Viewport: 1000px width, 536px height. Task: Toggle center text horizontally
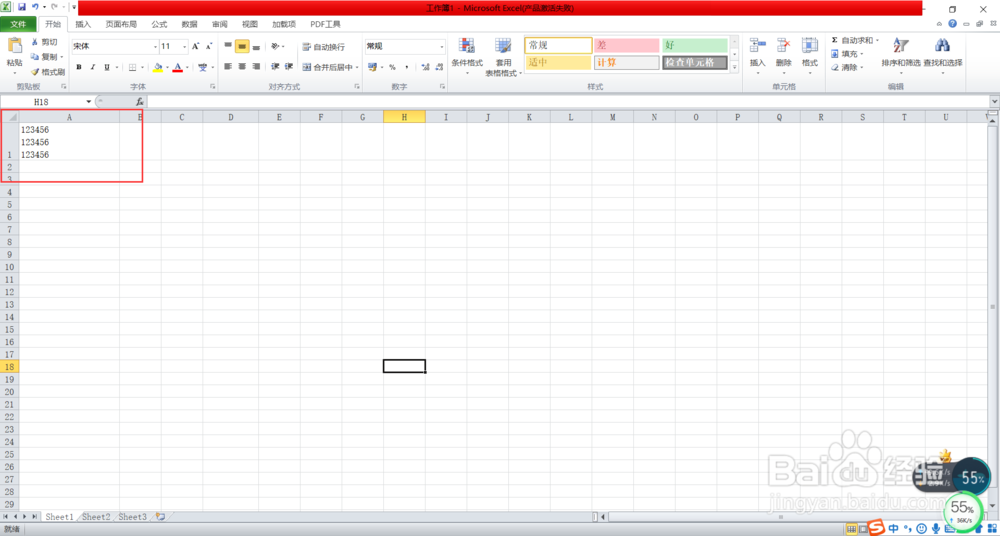pos(242,66)
